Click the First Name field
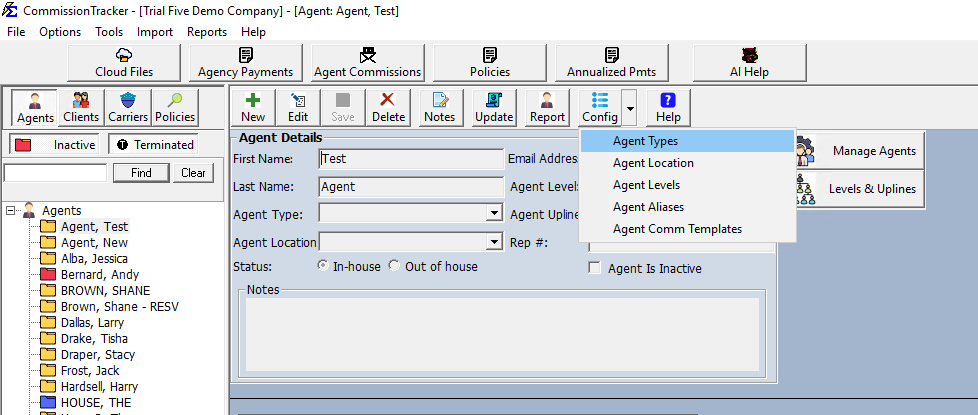Viewport: 978px width, 415px height. click(x=411, y=159)
